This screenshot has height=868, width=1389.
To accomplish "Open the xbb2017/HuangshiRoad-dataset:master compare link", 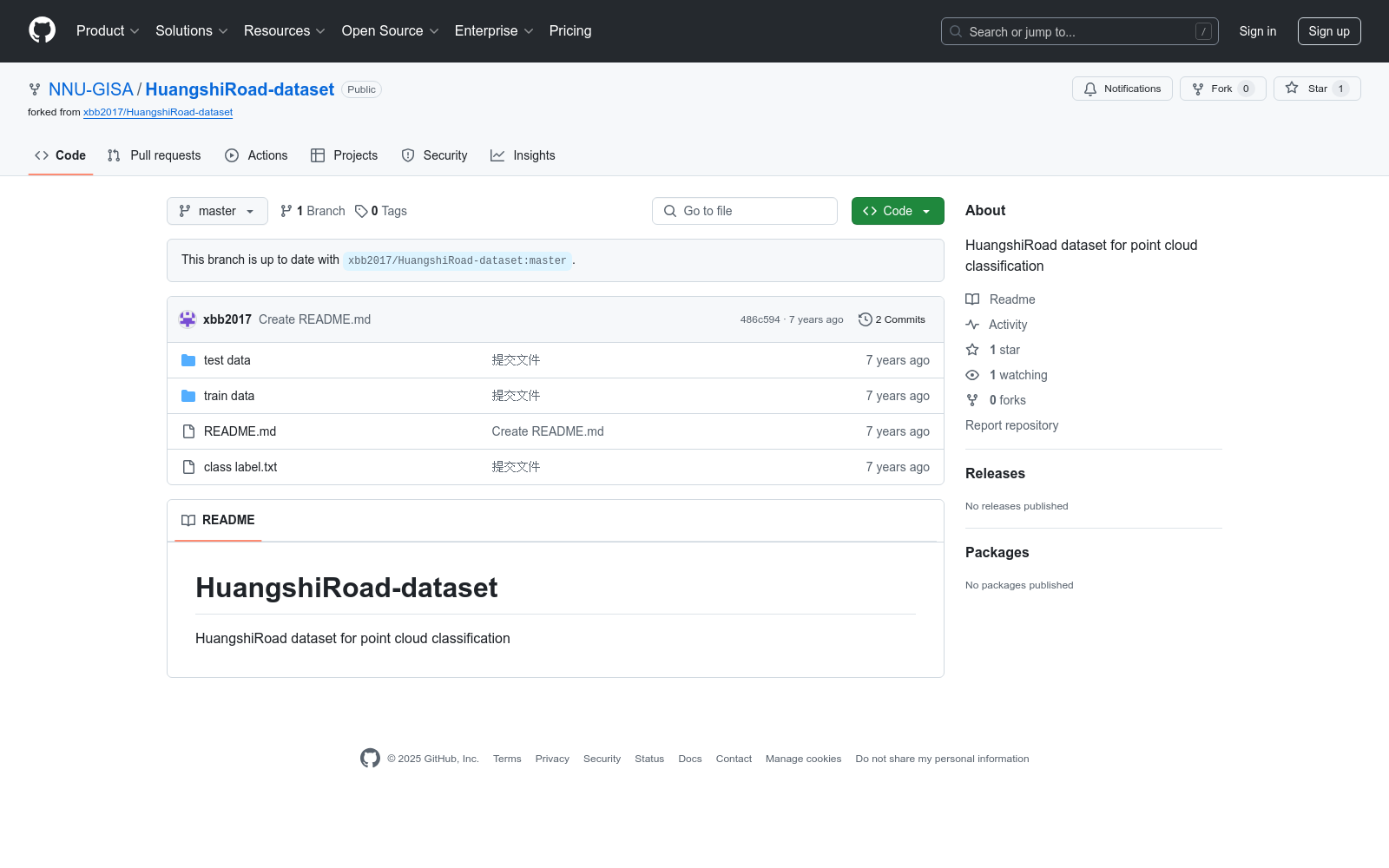I will tap(458, 260).
